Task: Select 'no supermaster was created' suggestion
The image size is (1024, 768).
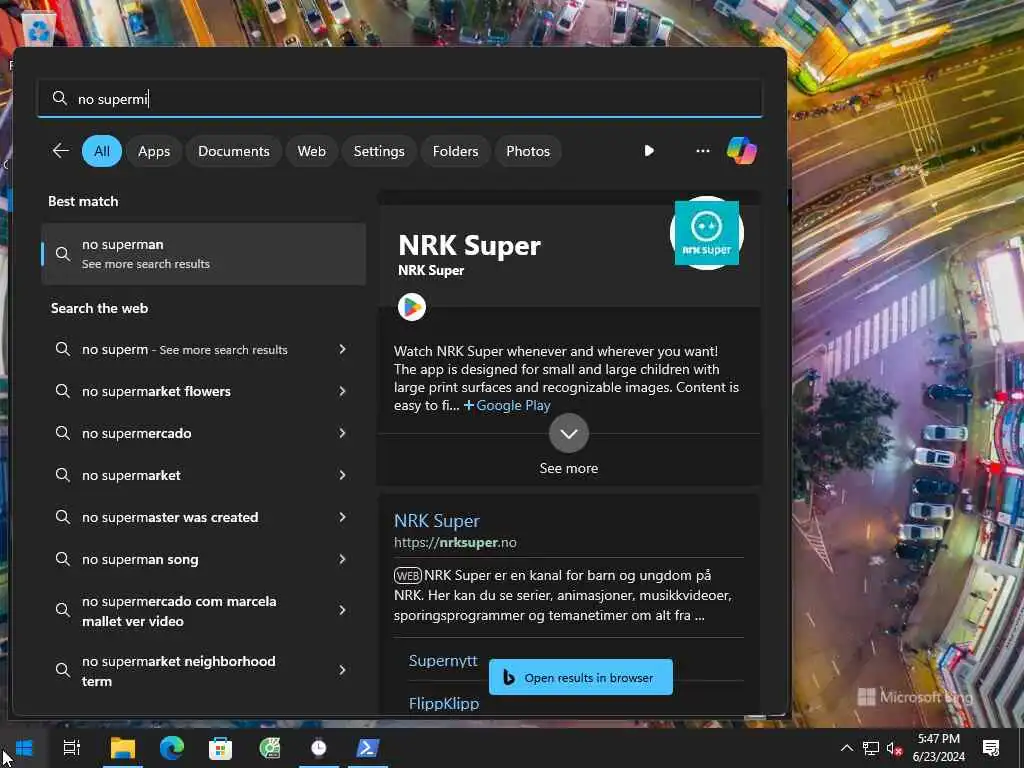Action: coord(170,517)
